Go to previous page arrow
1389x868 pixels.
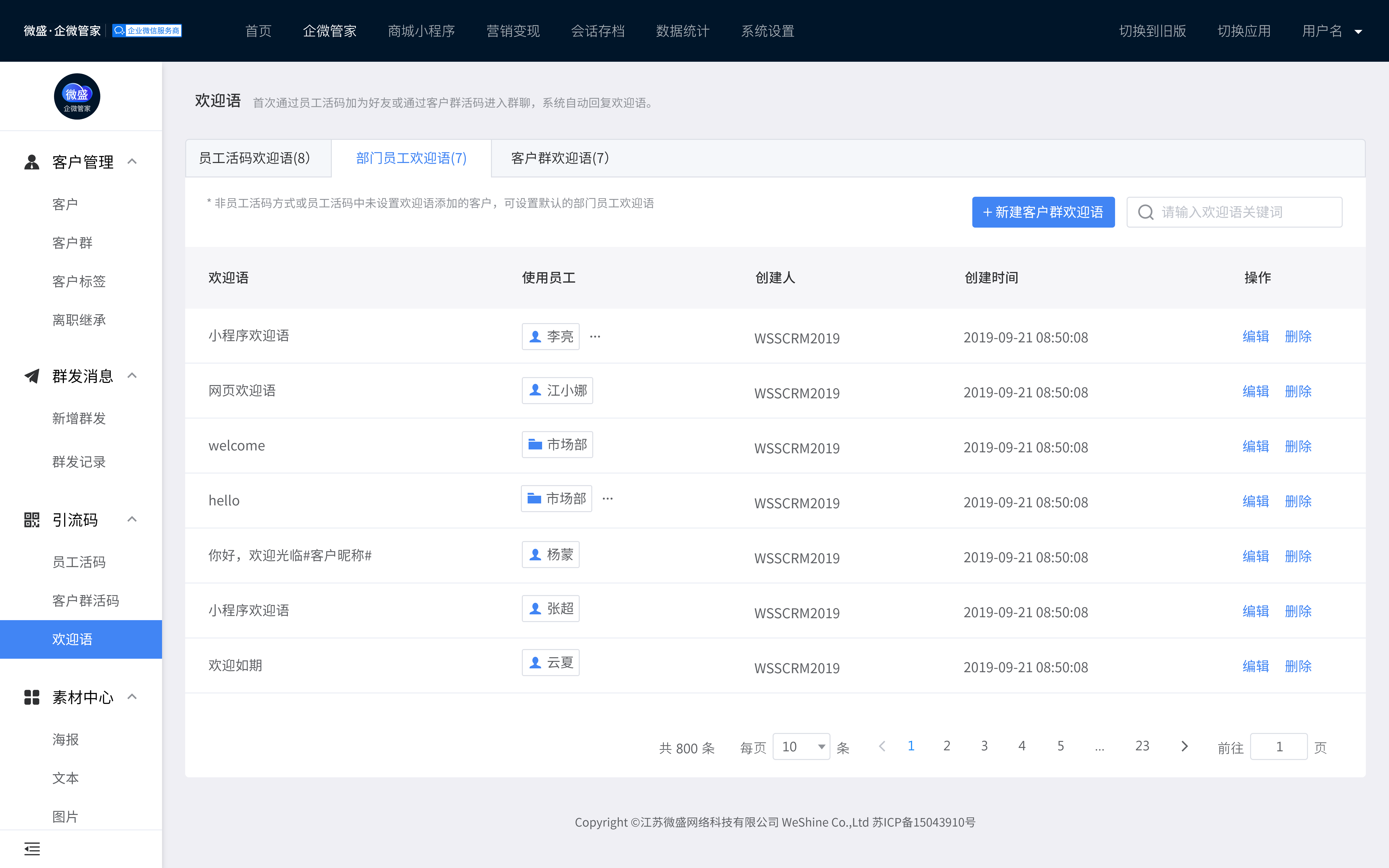[x=882, y=746]
